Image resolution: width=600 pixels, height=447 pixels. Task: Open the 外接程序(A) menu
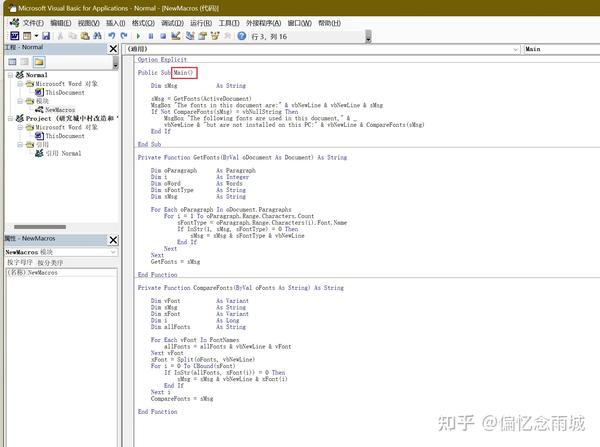tap(264, 23)
